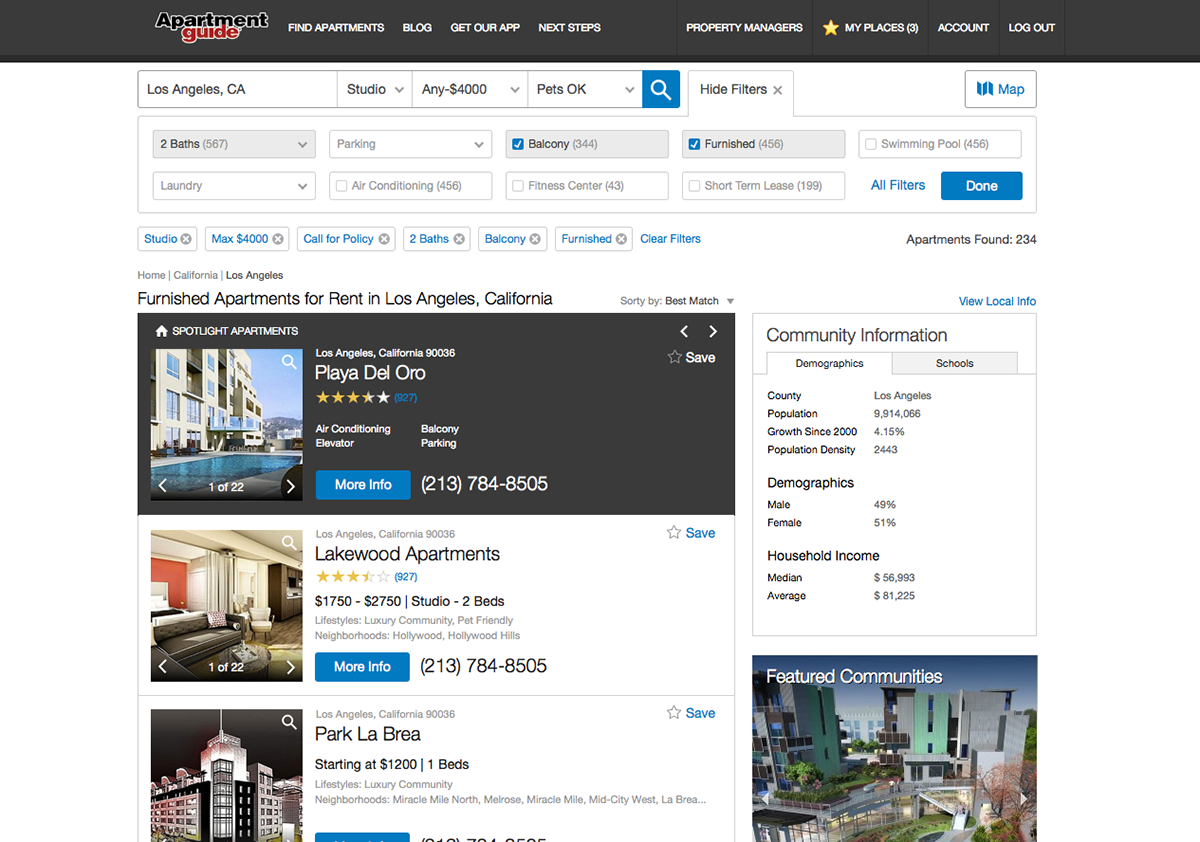The width and height of the screenshot is (1200, 842).
Task: Open Find Apartments menu
Action: click(x=336, y=28)
